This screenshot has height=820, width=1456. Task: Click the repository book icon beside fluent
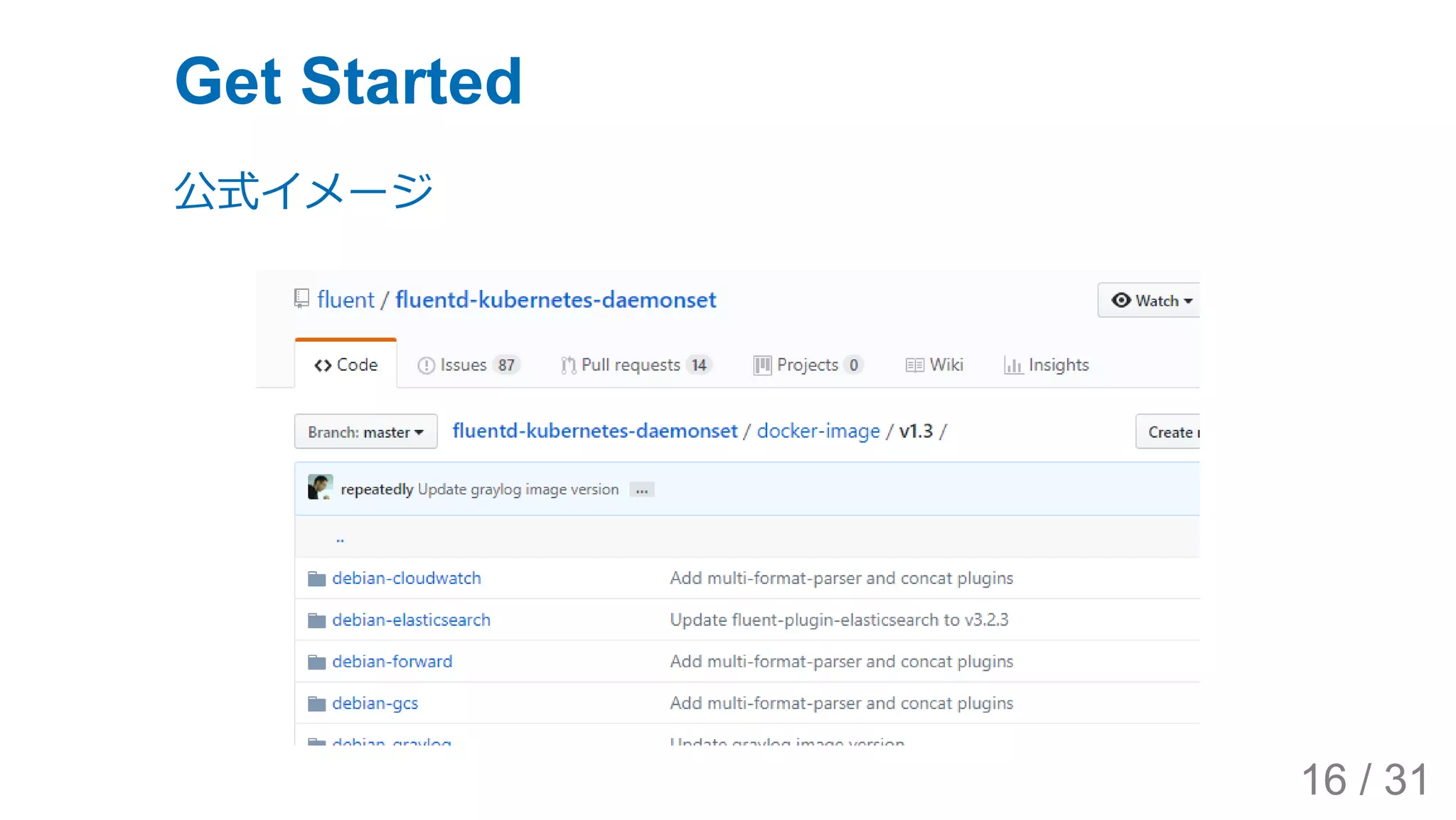(x=301, y=298)
